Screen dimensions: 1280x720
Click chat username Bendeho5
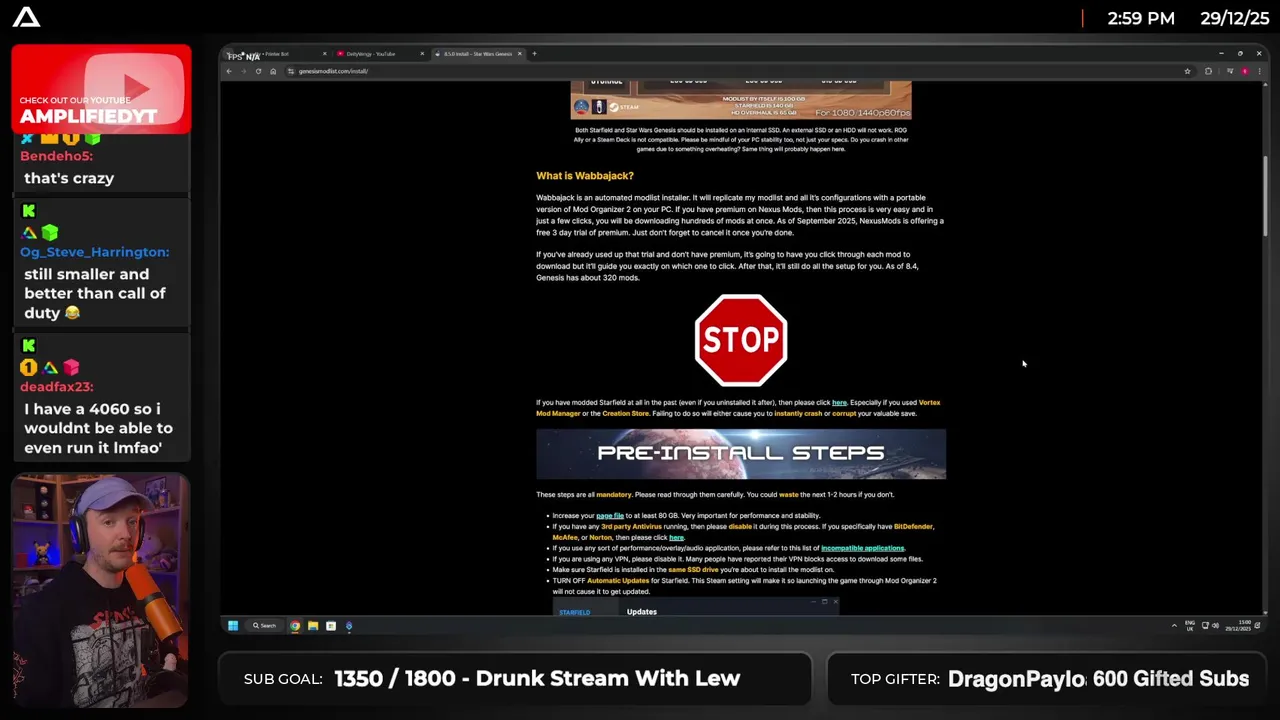click(x=56, y=156)
